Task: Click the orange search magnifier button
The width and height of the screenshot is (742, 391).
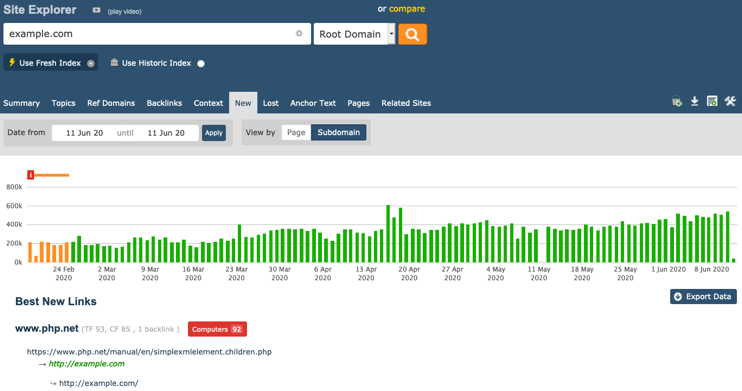Action: [x=412, y=34]
